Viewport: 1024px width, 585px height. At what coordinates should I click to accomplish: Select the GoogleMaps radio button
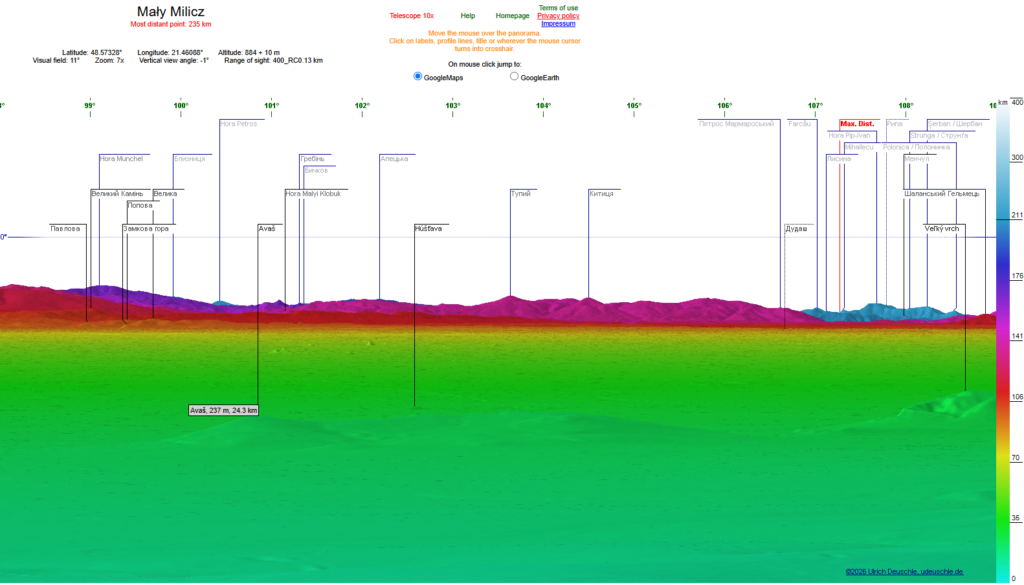click(417, 76)
